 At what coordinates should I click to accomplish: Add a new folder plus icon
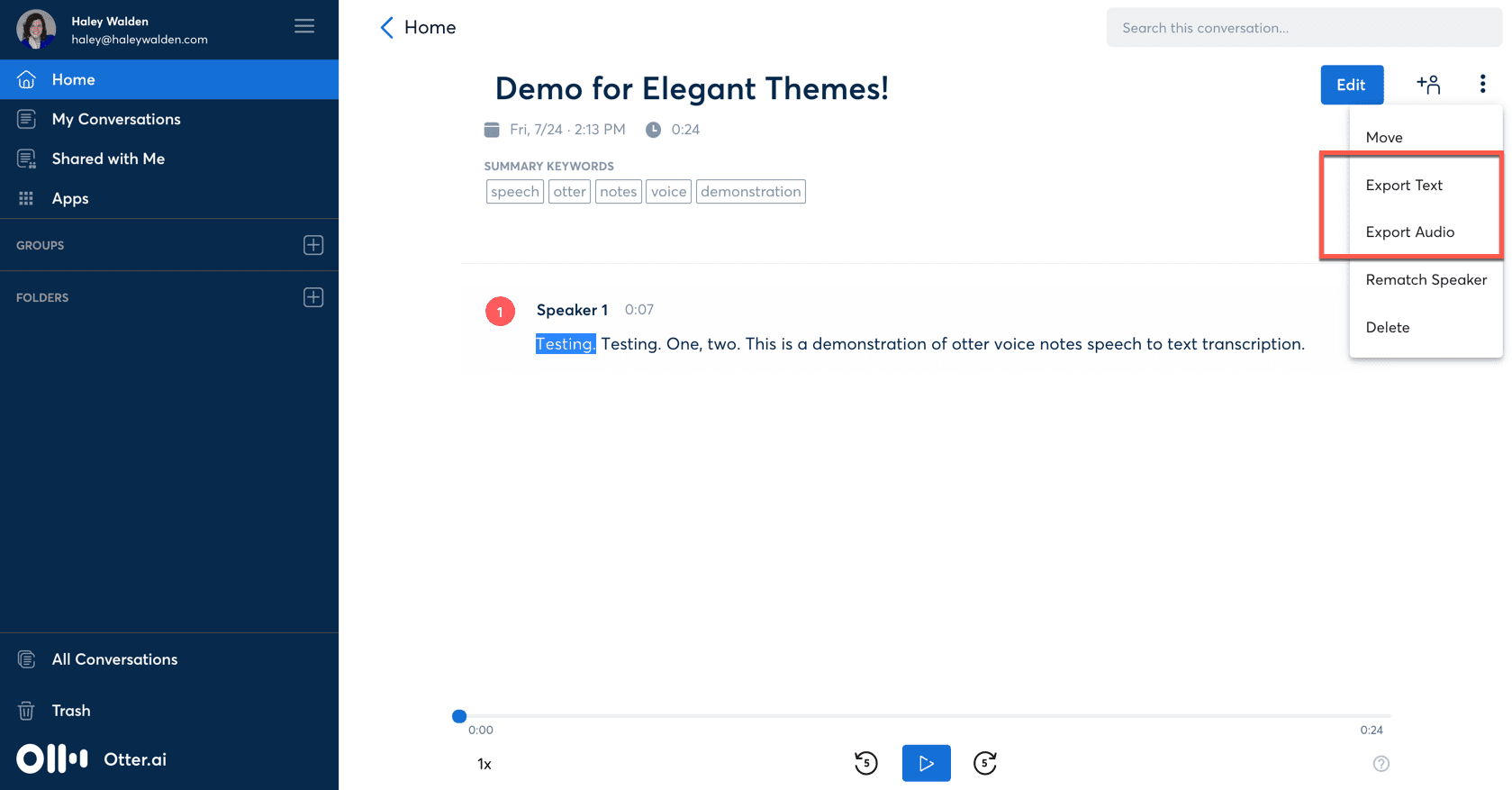point(313,297)
